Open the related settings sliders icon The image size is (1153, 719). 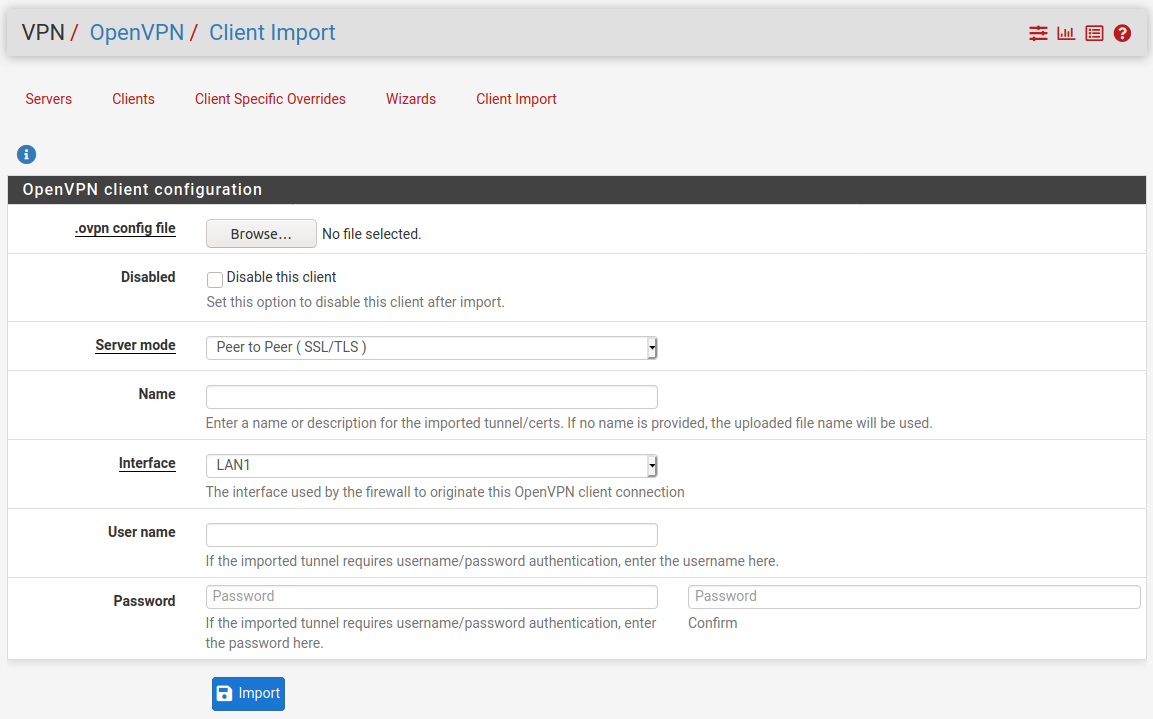[1038, 33]
